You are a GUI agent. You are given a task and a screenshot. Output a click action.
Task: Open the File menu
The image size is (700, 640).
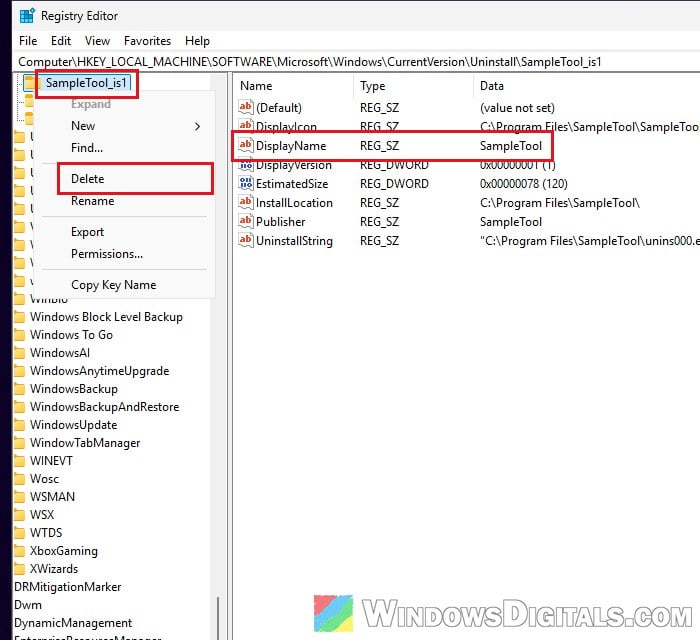click(x=28, y=41)
